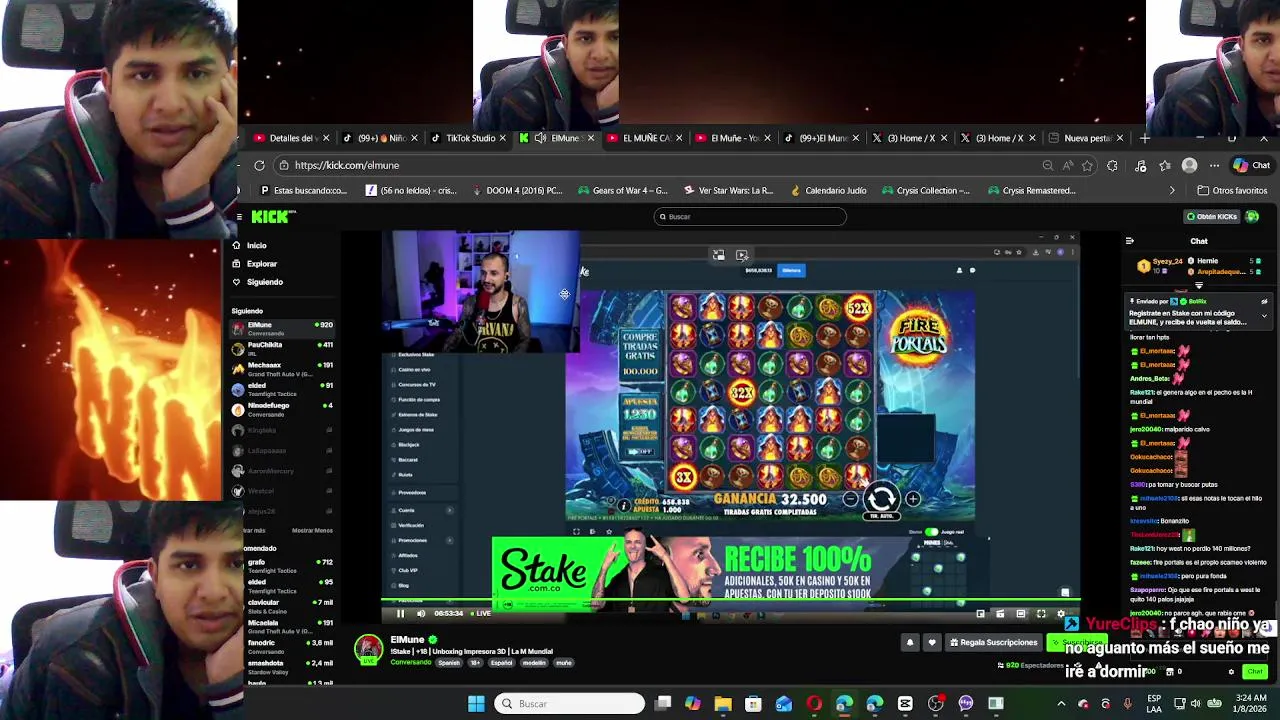The height and width of the screenshot is (720, 1280).
Task: Reload the page with the refresh icon
Action: (x=259, y=165)
